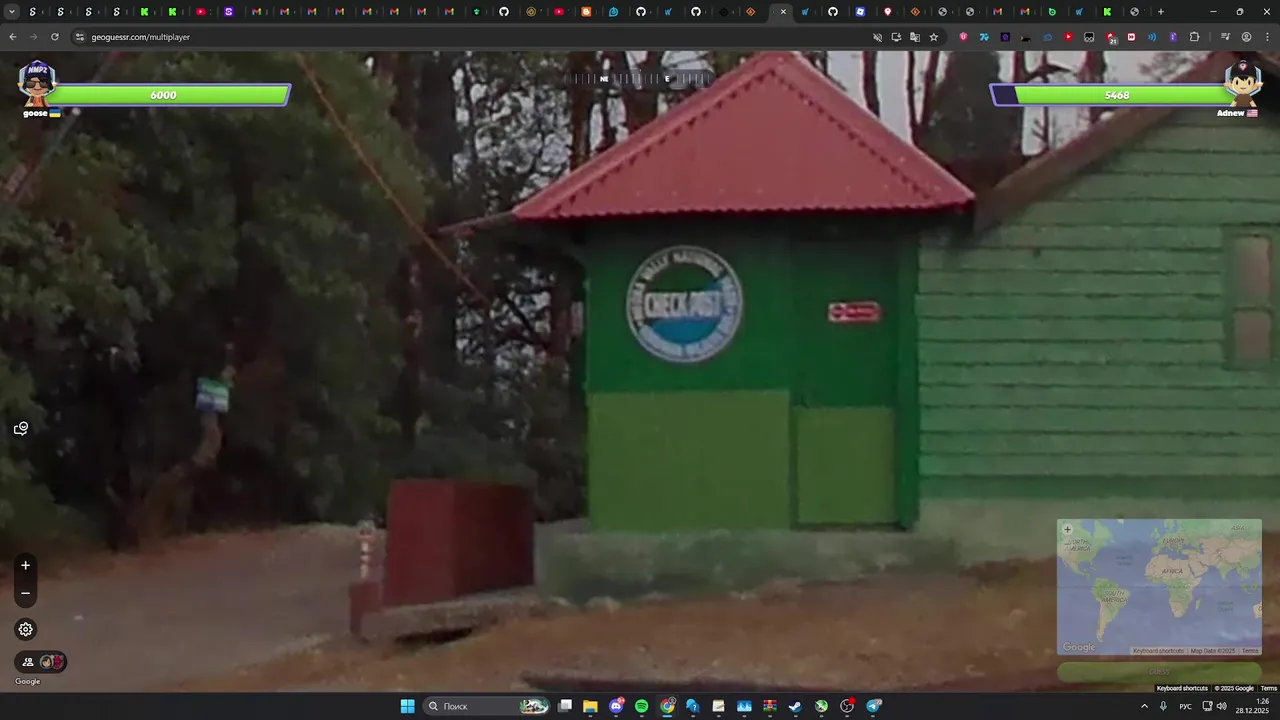Open Telegram from taskbar

coord(873,706)
